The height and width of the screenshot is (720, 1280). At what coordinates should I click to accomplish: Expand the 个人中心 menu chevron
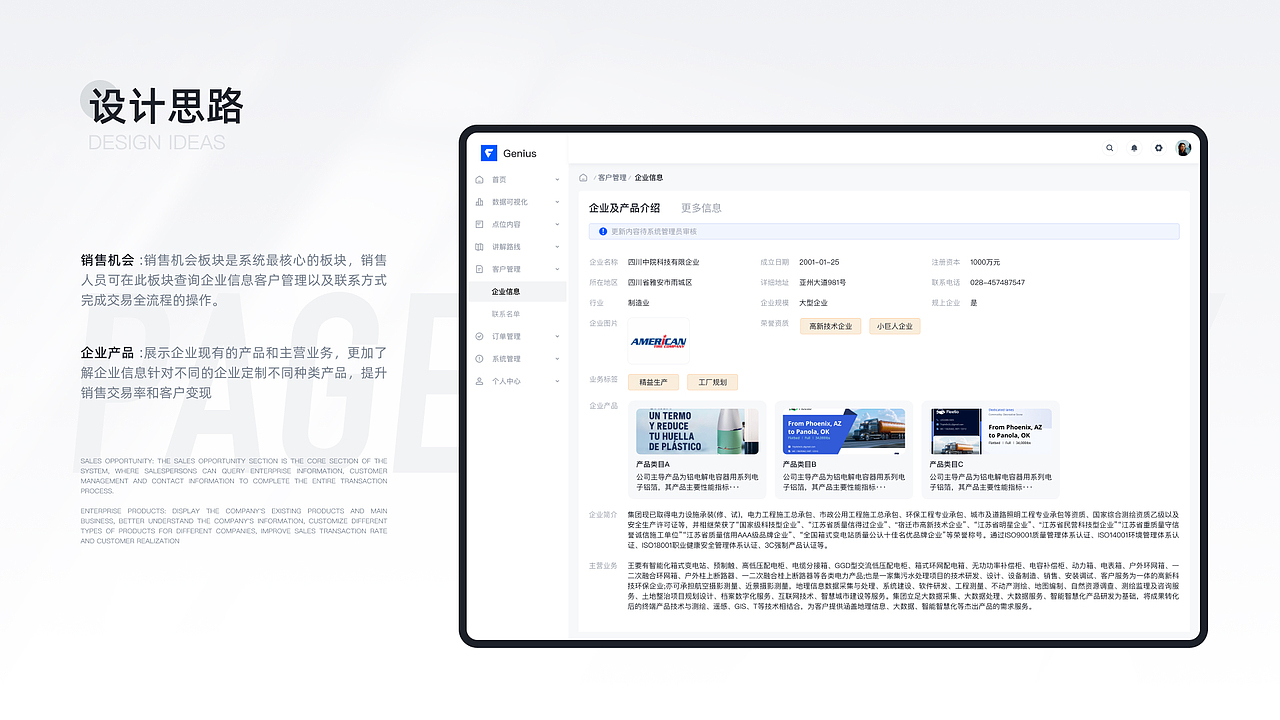[557, 381]
